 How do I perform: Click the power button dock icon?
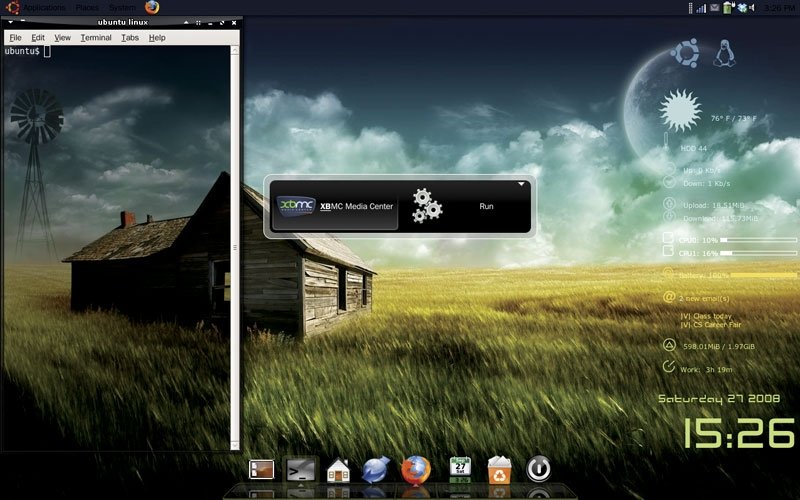coord(538,469)
